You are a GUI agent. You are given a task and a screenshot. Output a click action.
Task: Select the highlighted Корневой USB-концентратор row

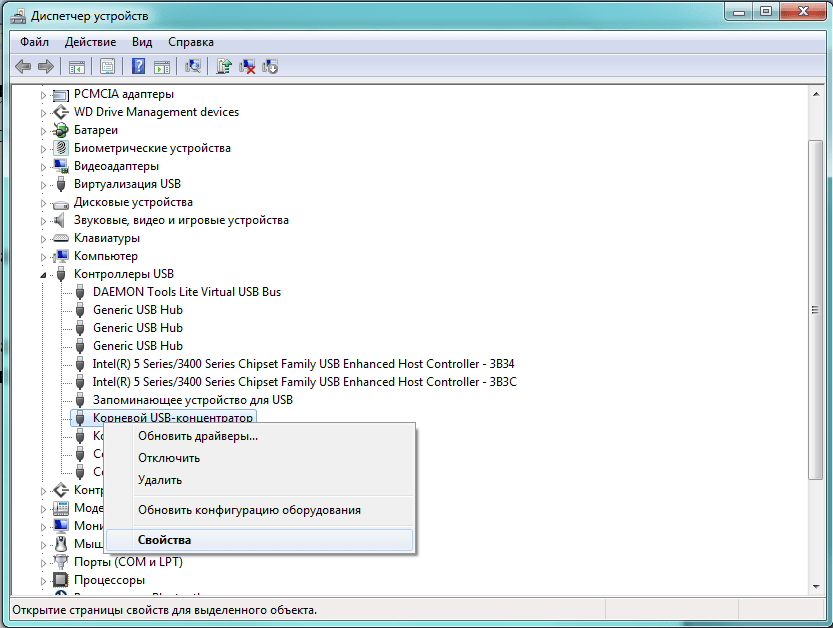[164, 418]
